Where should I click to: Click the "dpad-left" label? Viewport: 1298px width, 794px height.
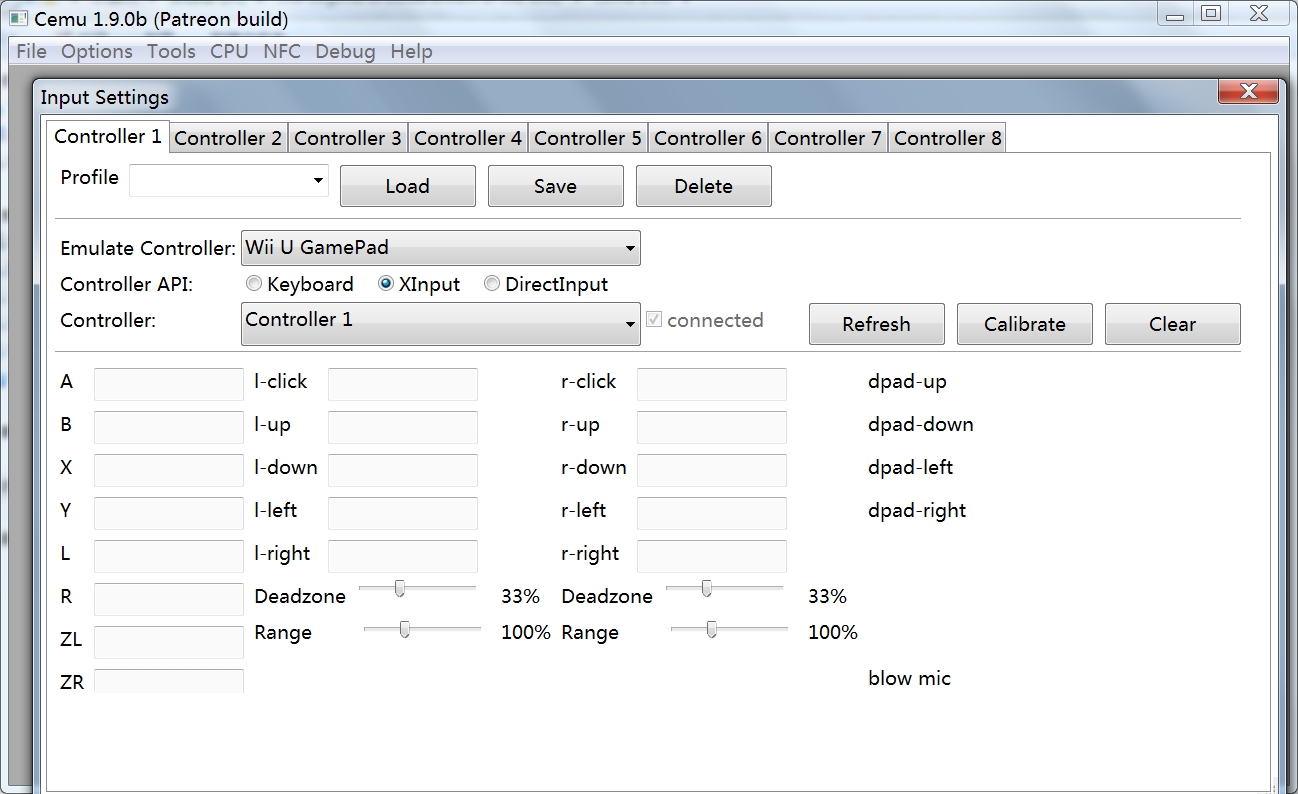[911, 467]
